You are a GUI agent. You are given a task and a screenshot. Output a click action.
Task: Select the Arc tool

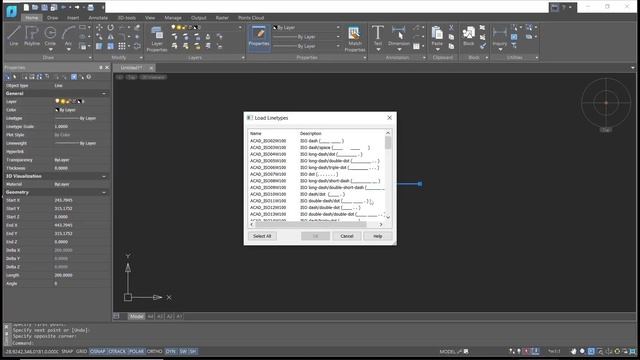pos(68,35)
